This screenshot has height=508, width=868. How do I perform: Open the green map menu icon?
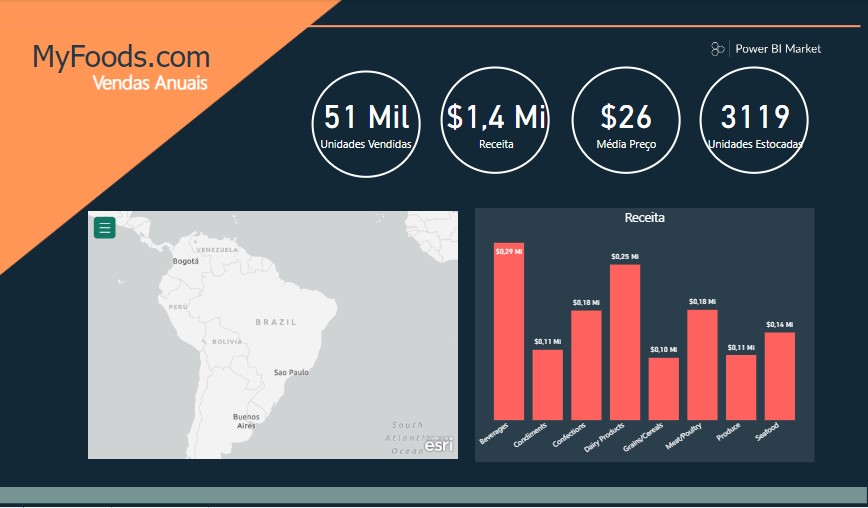105,227
